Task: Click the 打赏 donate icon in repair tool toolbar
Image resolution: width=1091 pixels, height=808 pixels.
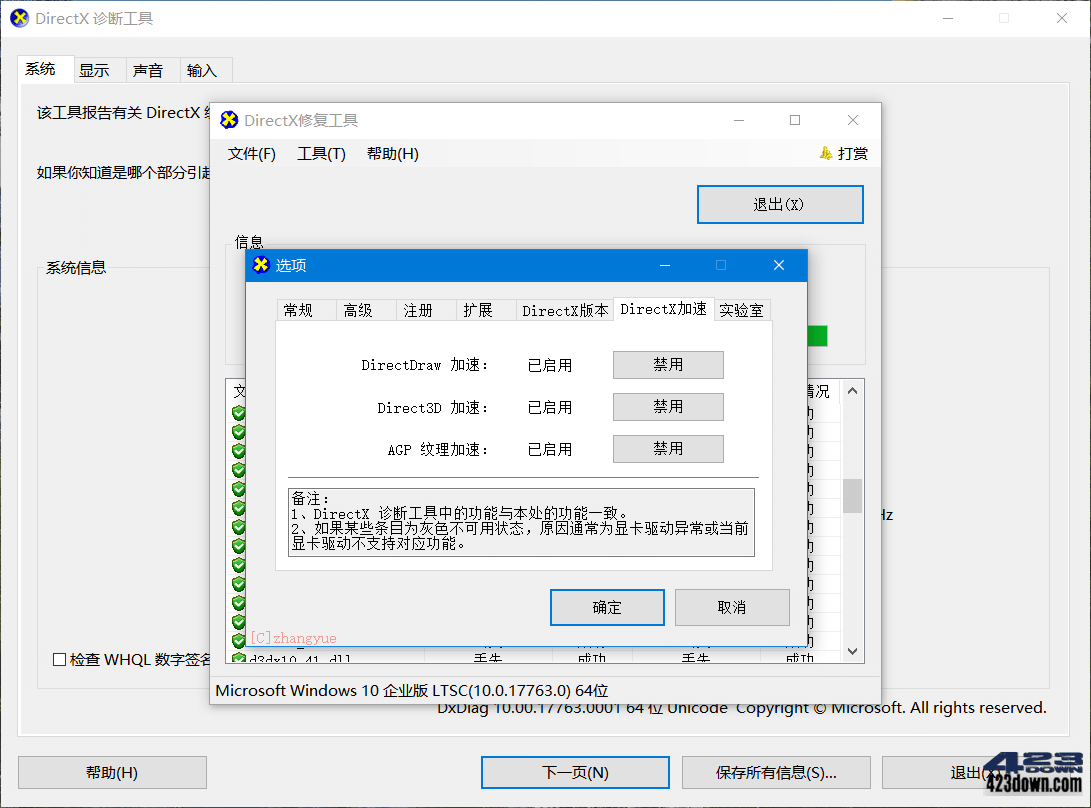Action: pos(825,153)
